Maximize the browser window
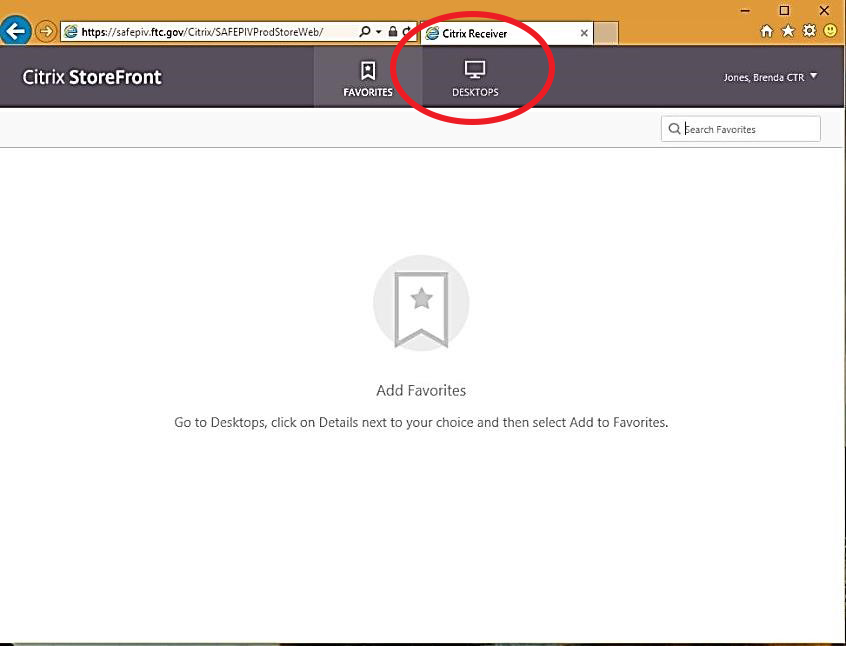Screen dimensions: 846x646 click(x=784, y=10)
